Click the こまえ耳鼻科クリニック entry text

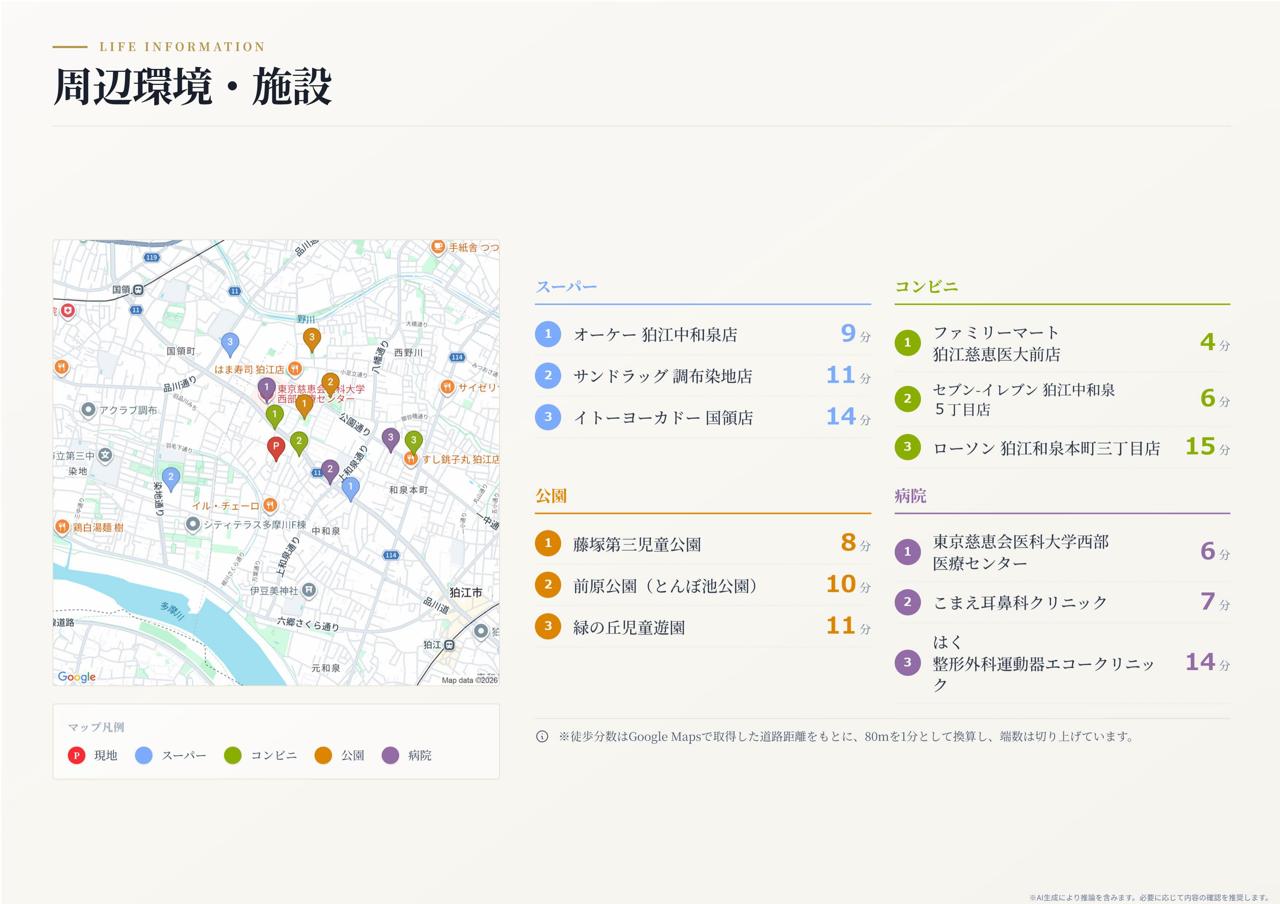coord(1020,603)
